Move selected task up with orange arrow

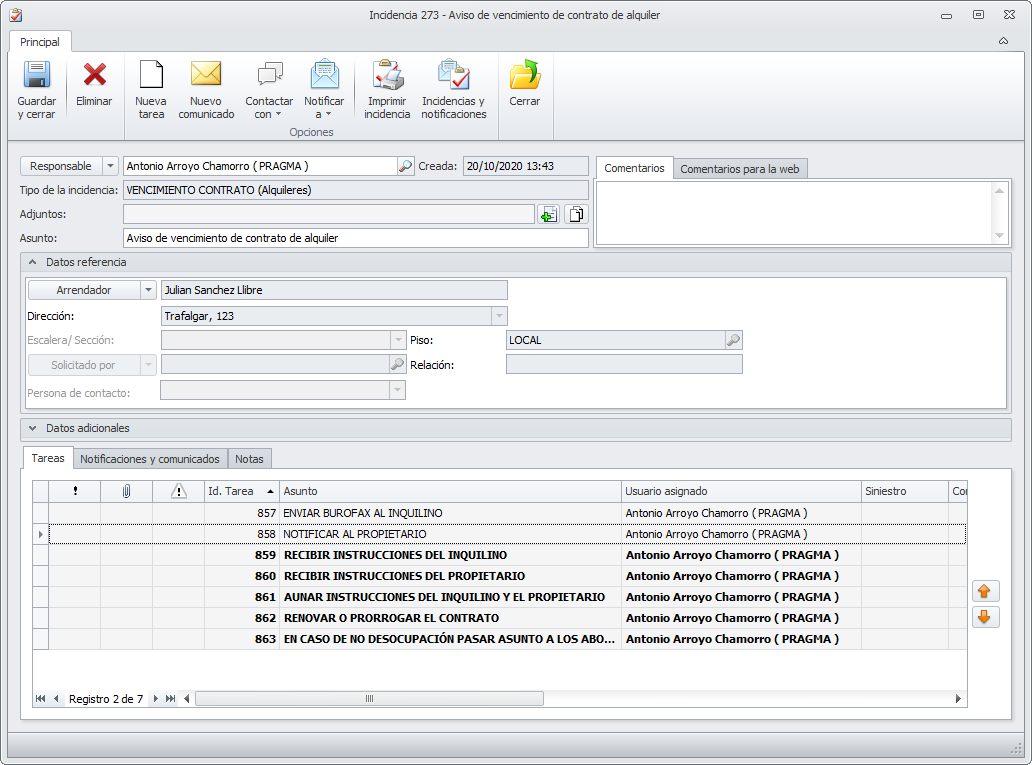pyautogui.click(x=985, y=592)
